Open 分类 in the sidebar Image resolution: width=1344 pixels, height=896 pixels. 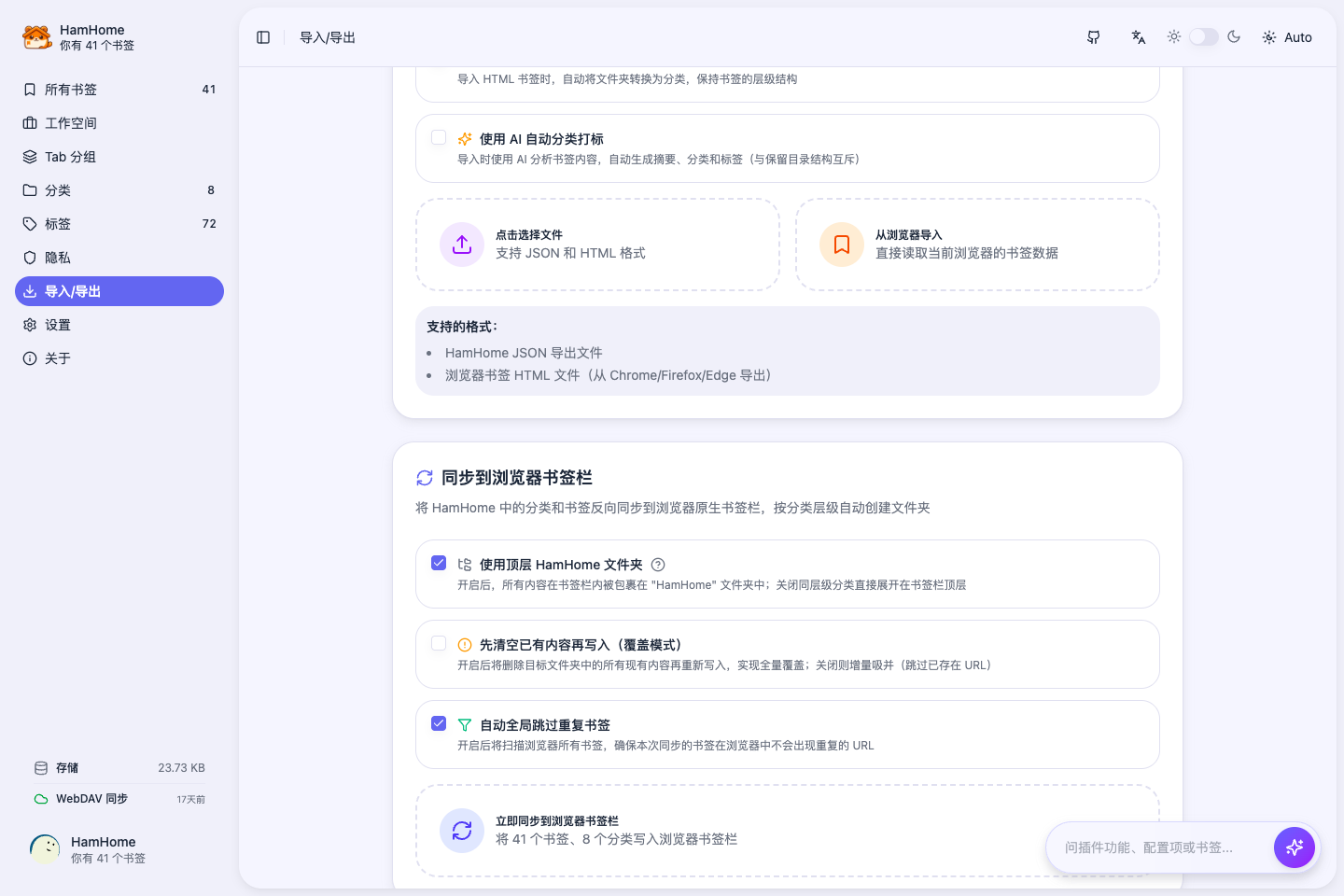click(119, 190)
